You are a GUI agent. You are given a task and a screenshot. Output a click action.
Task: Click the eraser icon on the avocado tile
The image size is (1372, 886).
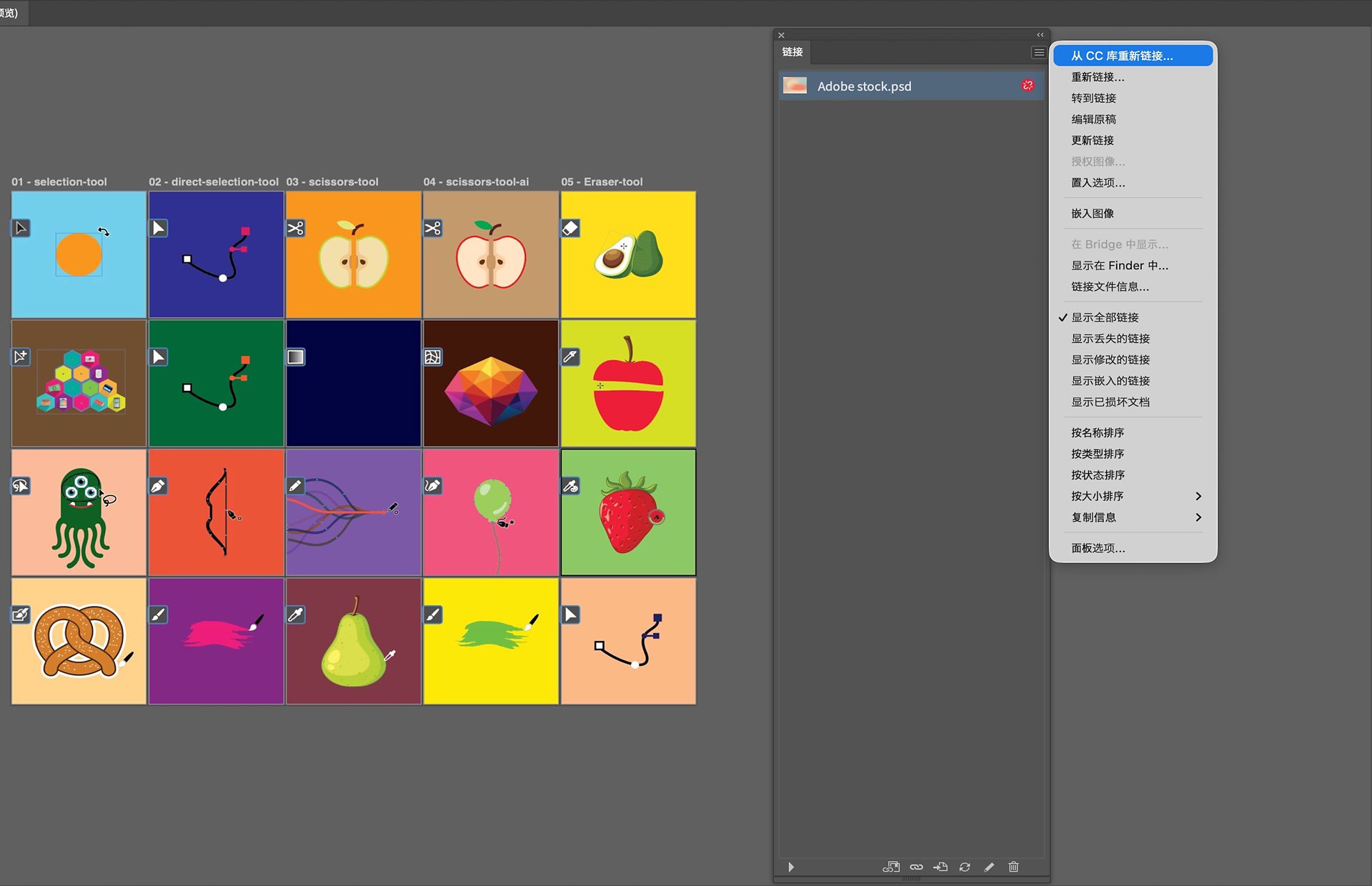570,228
